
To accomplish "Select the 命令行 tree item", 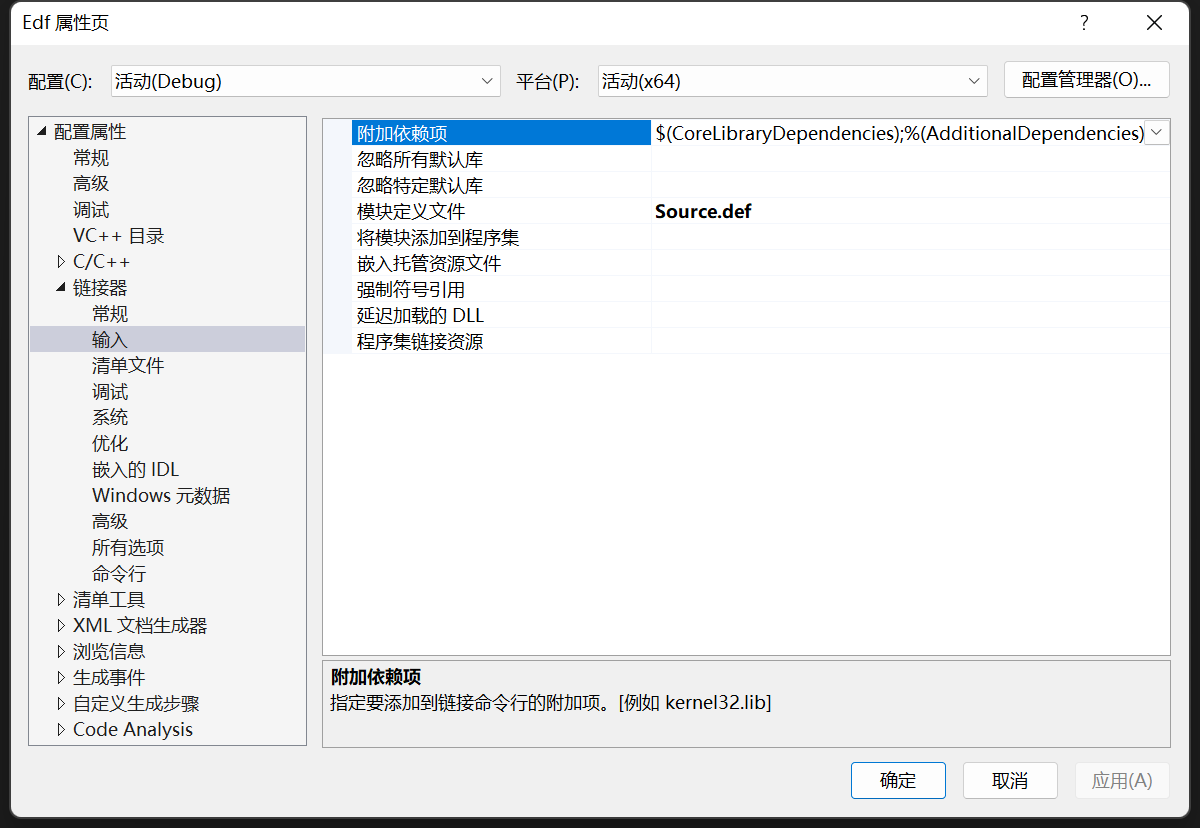I will [119, 574].
